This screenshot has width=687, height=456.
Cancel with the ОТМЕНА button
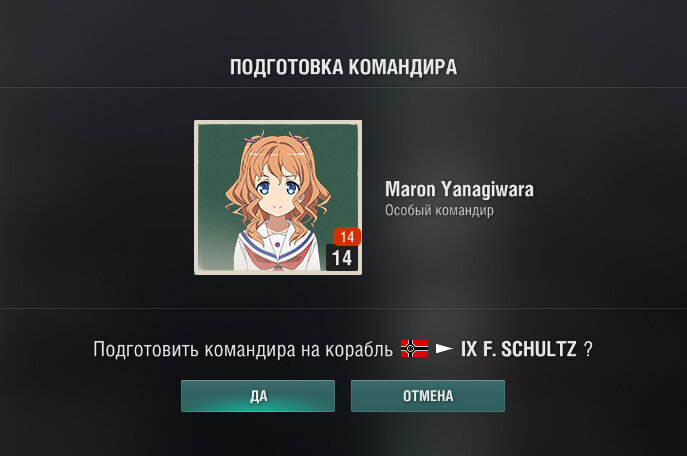pos(428,396)
